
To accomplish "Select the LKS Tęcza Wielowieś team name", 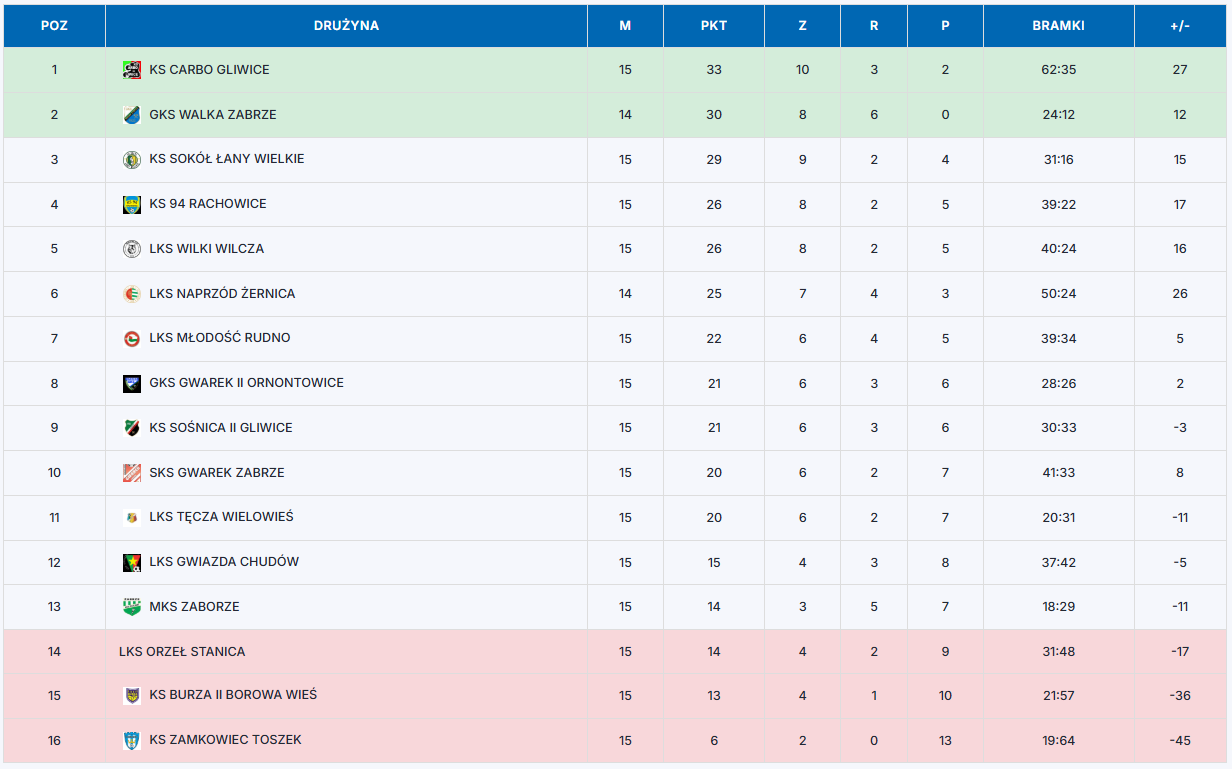I will 221,517.
